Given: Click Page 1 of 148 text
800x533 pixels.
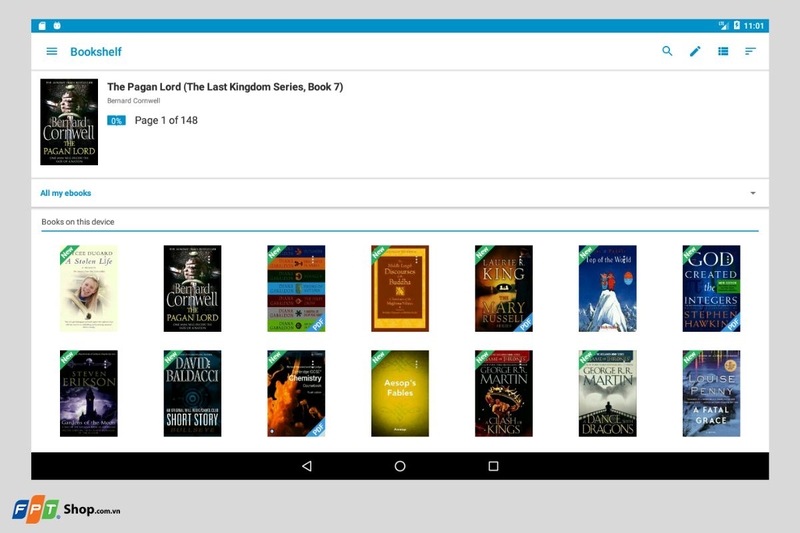Looking at the screenshot, I should (x=166, y=120).
